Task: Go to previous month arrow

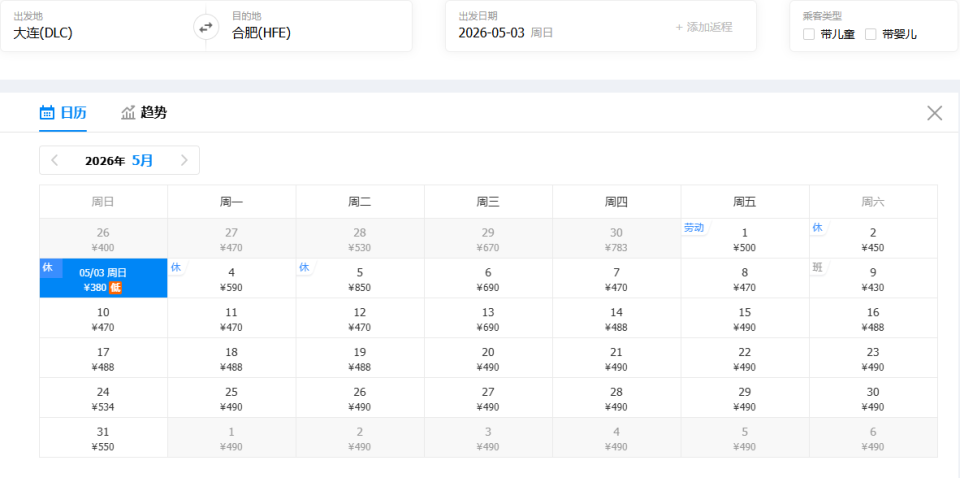Action: (54, 160)
